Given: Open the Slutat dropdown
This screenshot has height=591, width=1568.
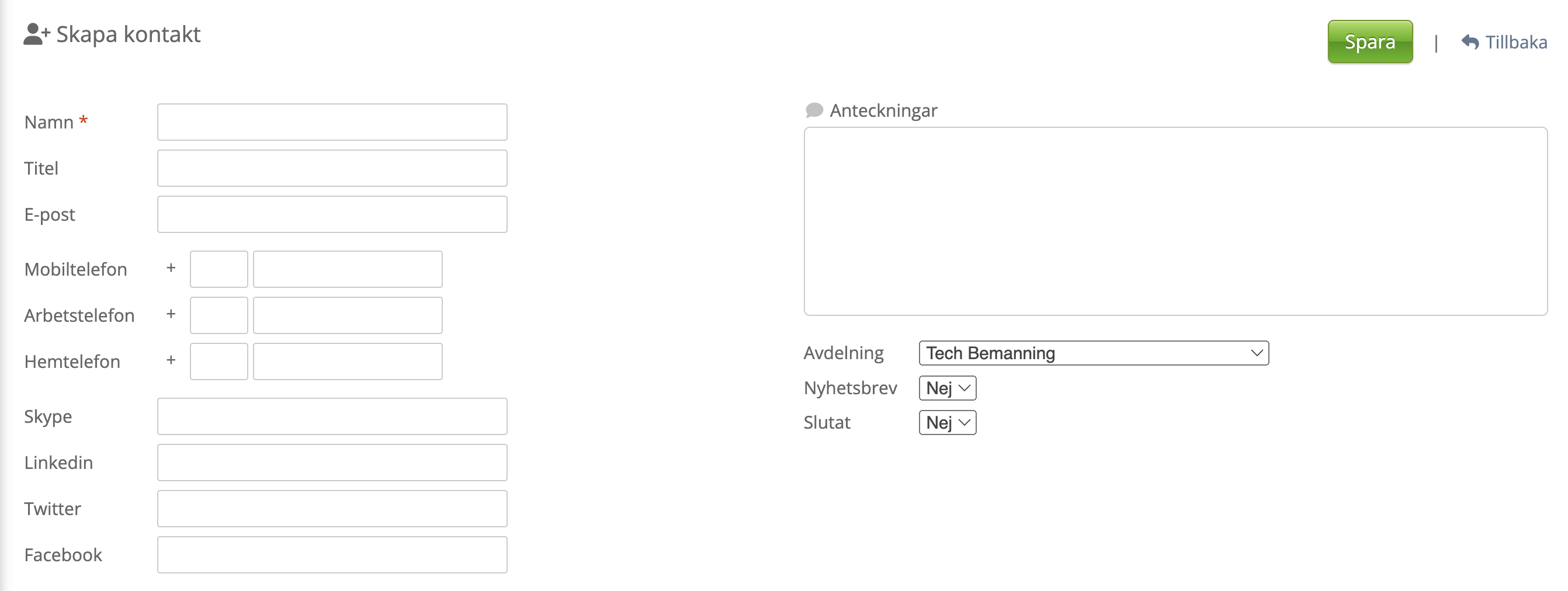Looking at the screenshot, I should click(x=948, y=422).
